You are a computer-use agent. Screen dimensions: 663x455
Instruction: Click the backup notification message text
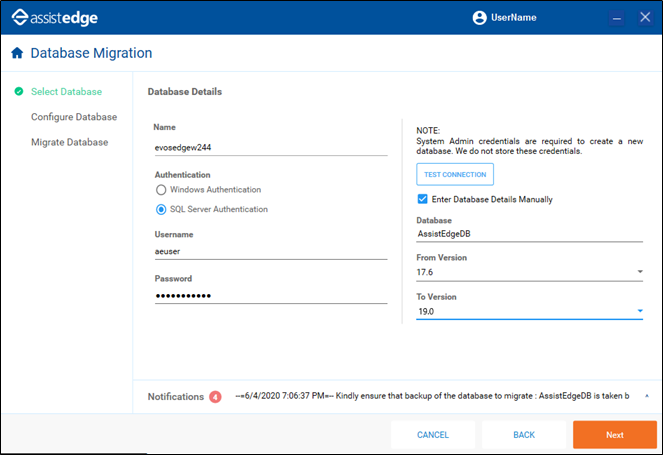(432, 396)
